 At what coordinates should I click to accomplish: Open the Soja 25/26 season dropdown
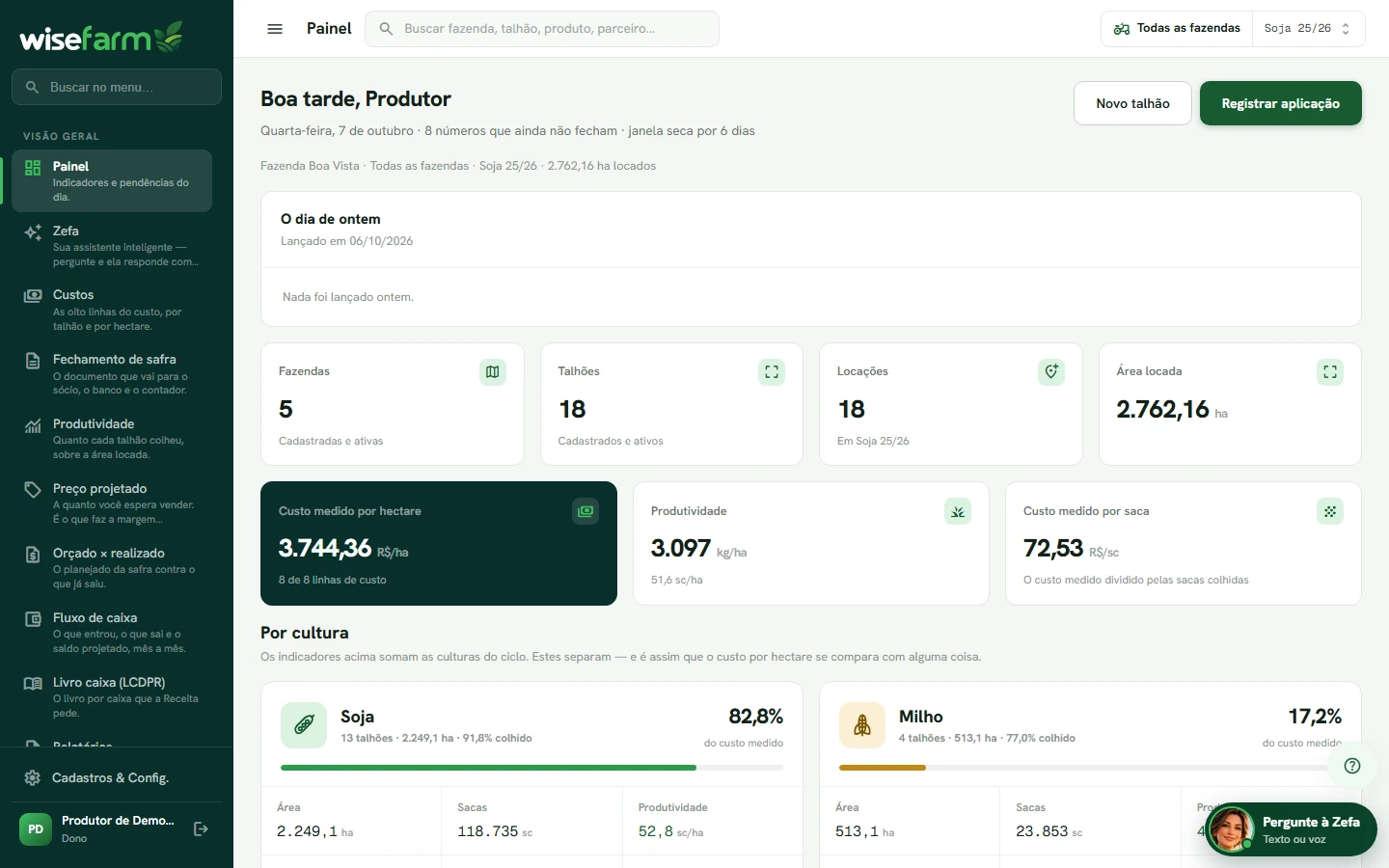pos(1308,29)
